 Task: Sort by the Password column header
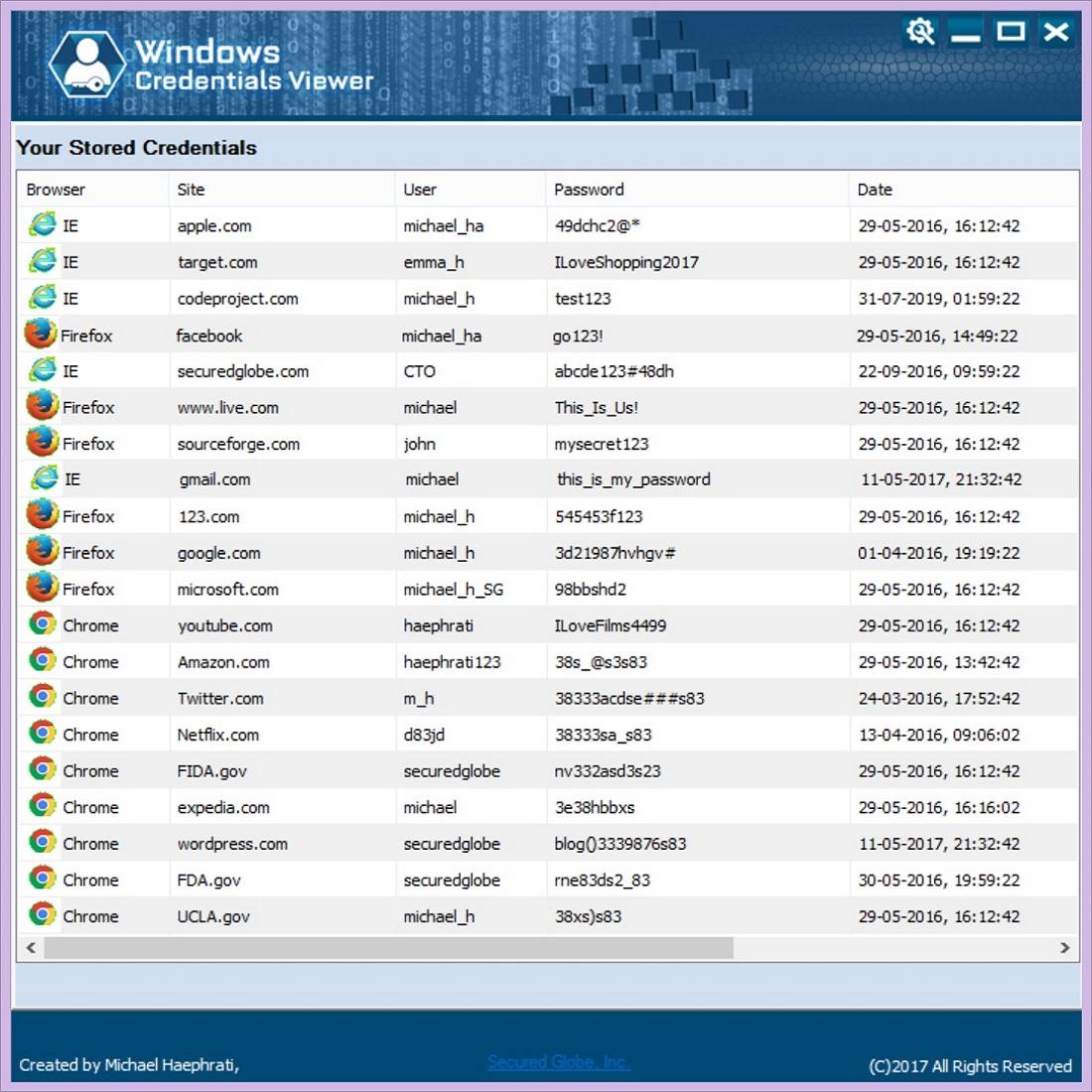click(x=697, y=190)
